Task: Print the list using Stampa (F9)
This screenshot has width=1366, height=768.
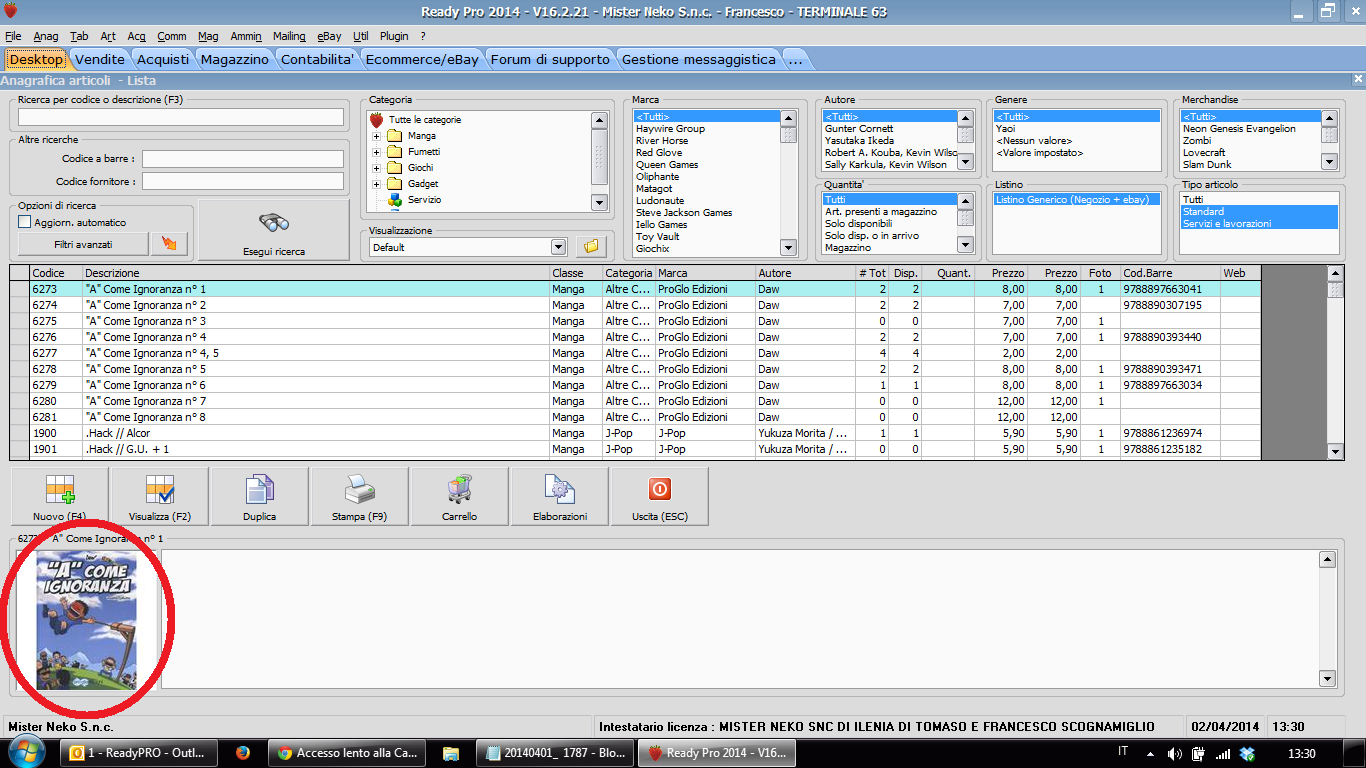Action: click(x=359, y=496)
